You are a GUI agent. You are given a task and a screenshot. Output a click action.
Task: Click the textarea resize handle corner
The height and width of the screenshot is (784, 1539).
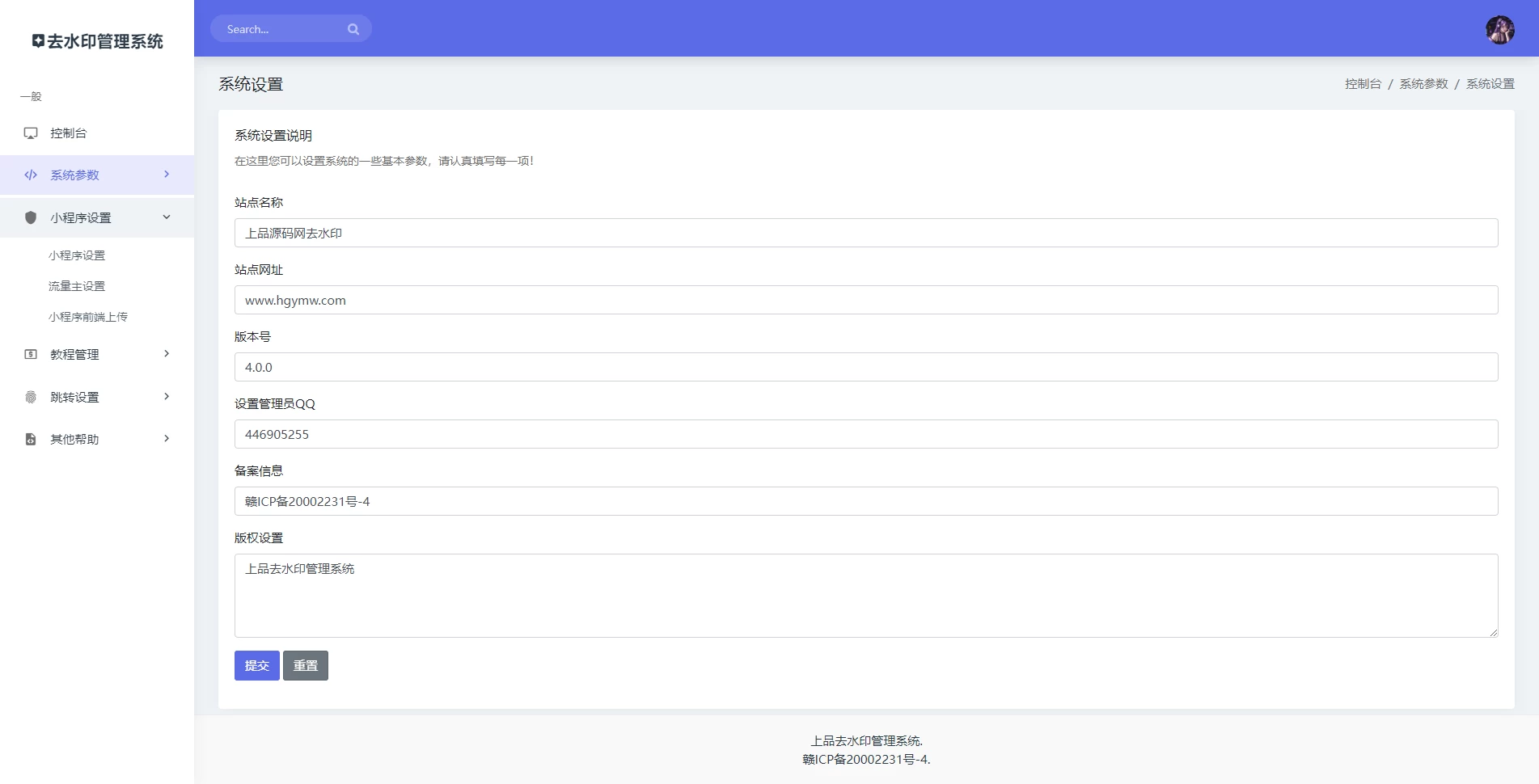click(x=1493, y=632)
